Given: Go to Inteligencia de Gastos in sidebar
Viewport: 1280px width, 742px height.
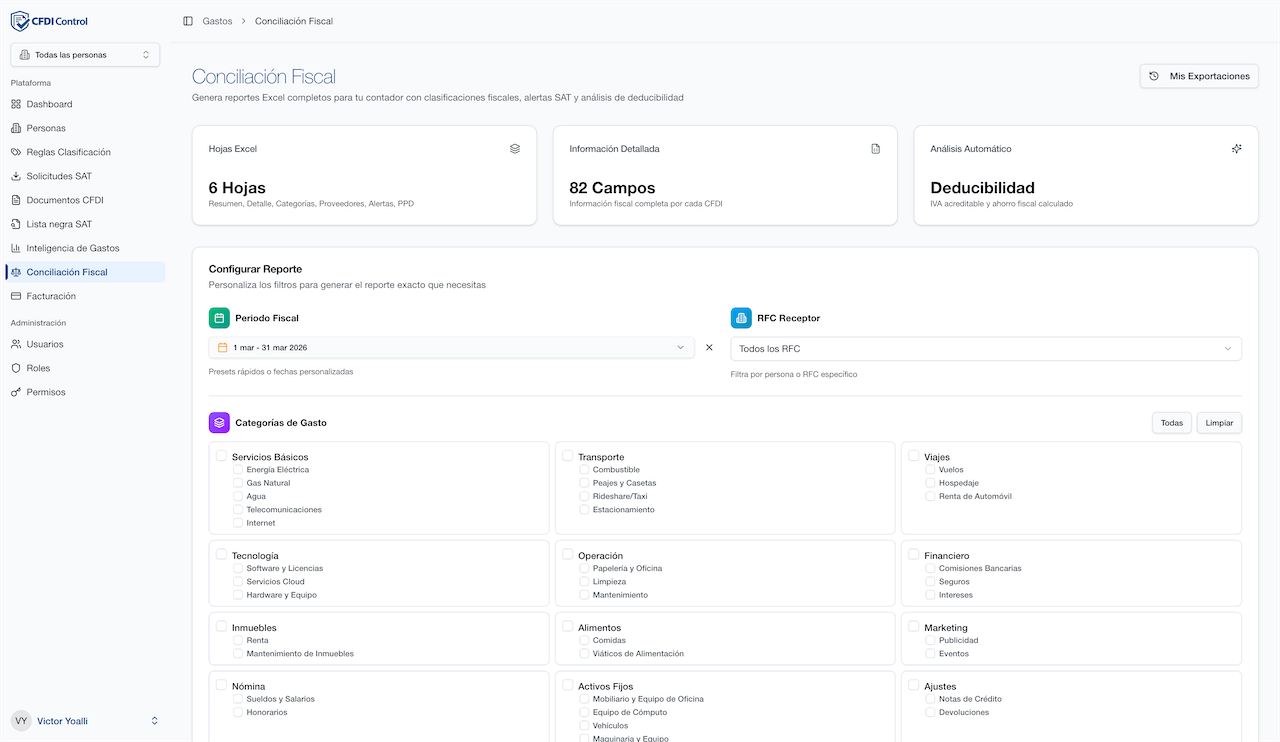Looking at the screenshot, I should pos(72,248).
